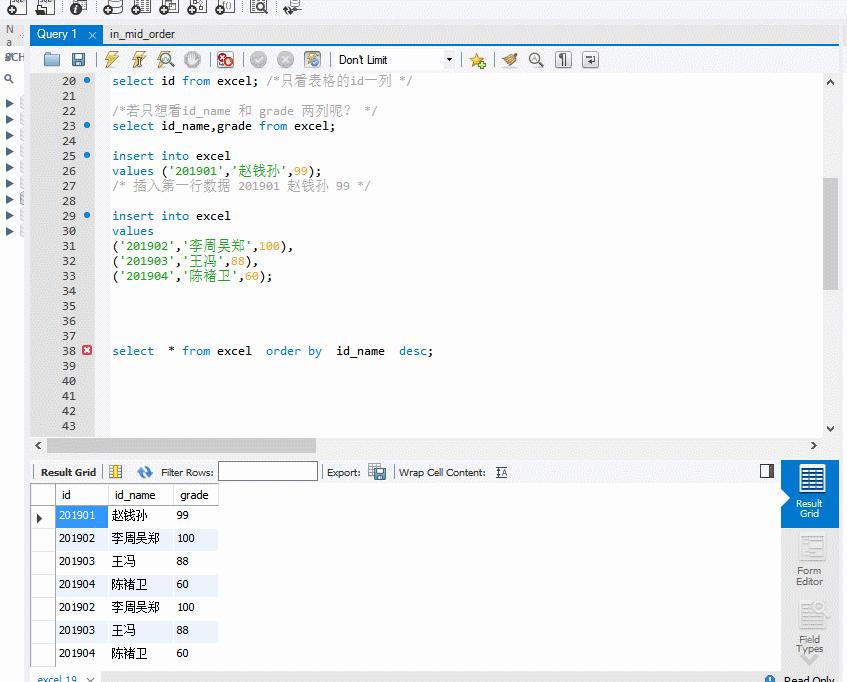Run EXPLAIN on the current statement
Screen dimensions: 847x682
(165, 59)
